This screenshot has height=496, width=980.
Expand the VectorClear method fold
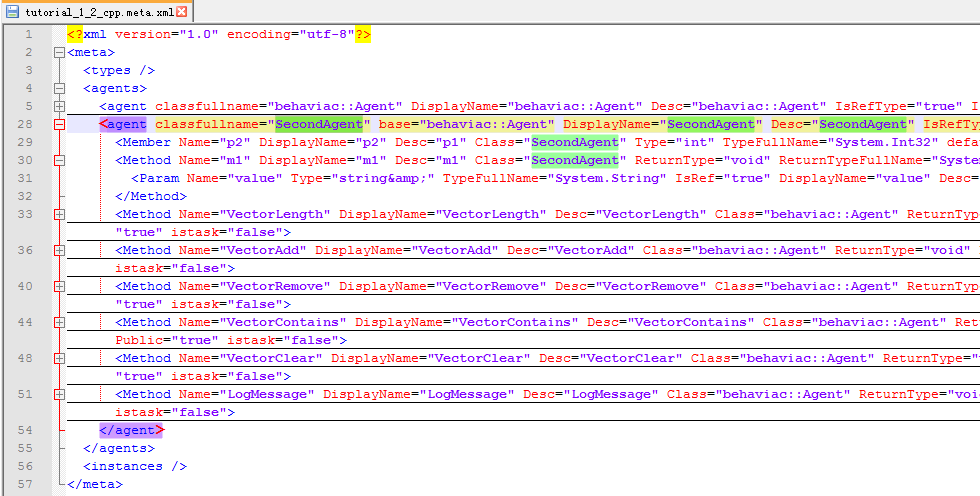[x=59, y=358]
